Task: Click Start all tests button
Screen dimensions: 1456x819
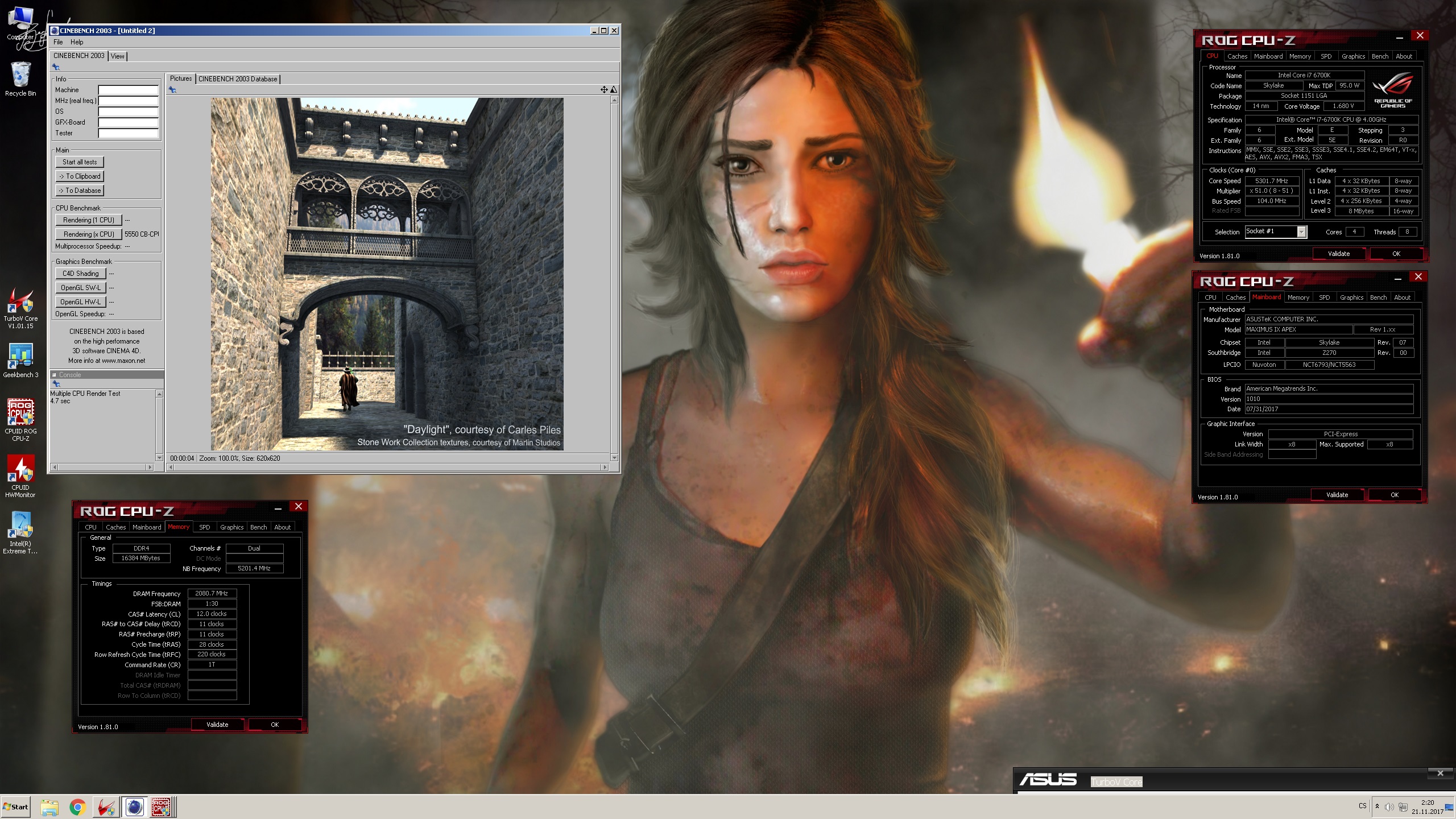Action: point(80,162)
